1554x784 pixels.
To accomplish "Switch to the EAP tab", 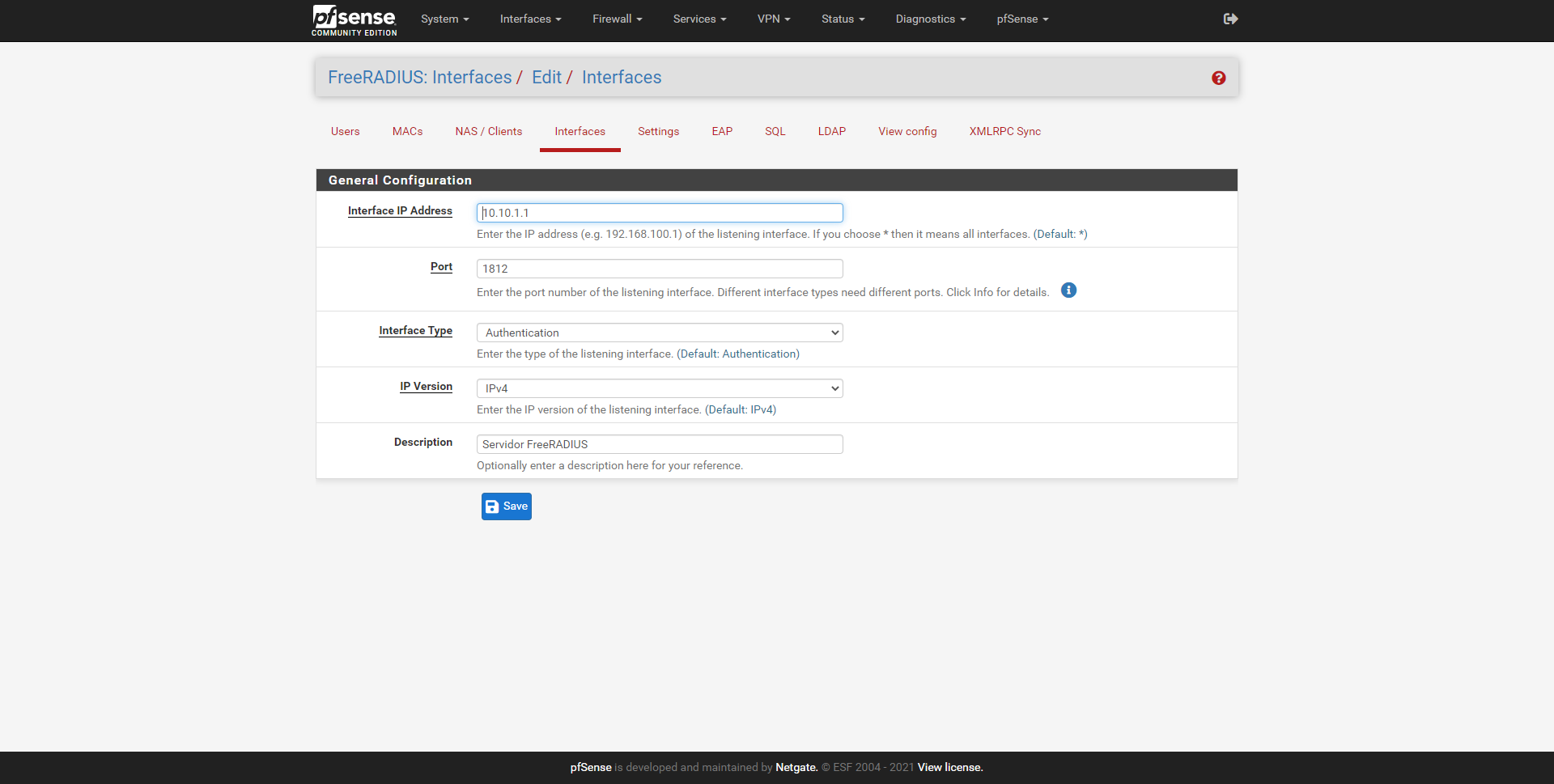I will (722, 131).
